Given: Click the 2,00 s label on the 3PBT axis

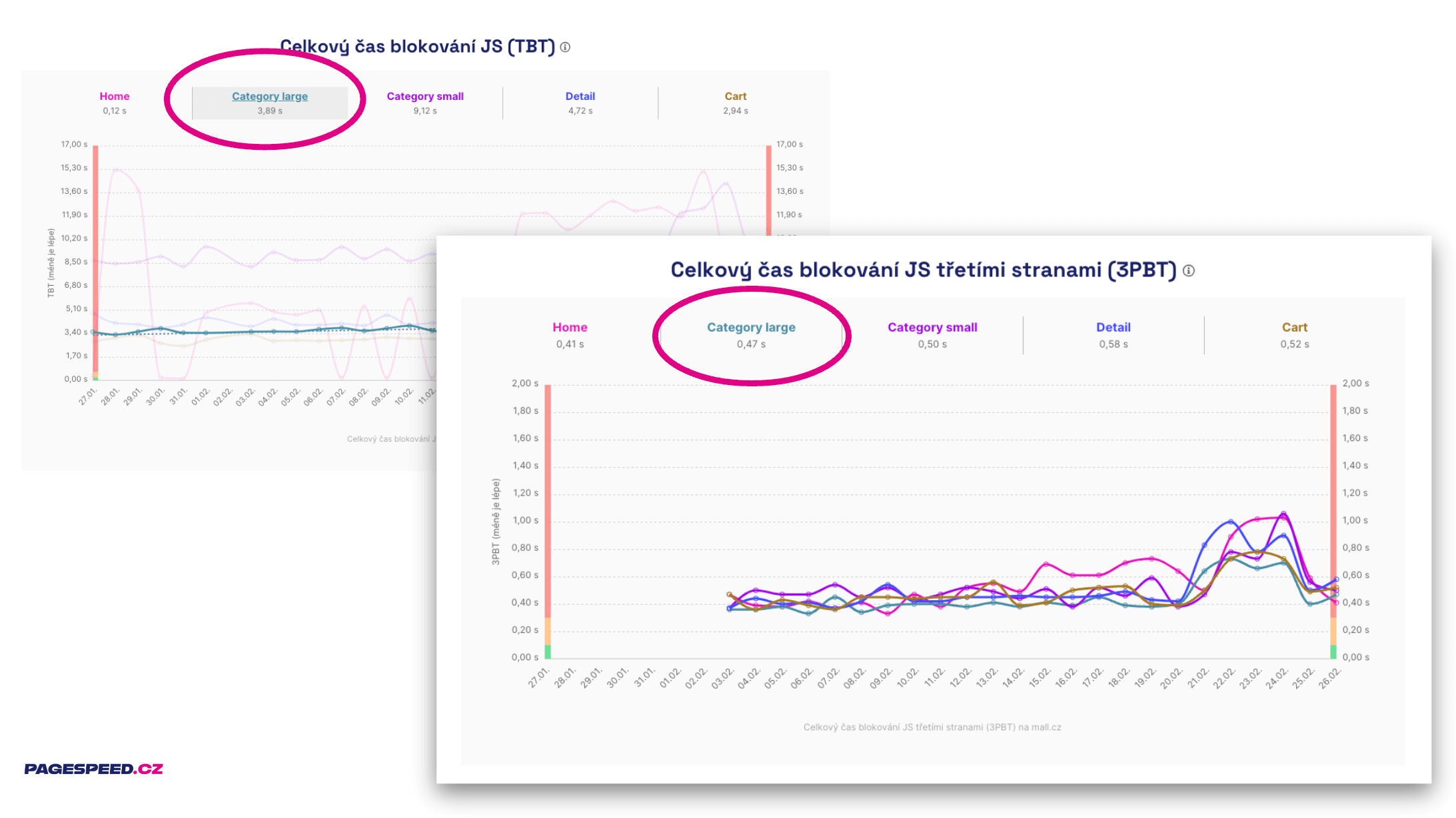Looking at the screenshot, I should pyautogui.click(x=526, y=384).
